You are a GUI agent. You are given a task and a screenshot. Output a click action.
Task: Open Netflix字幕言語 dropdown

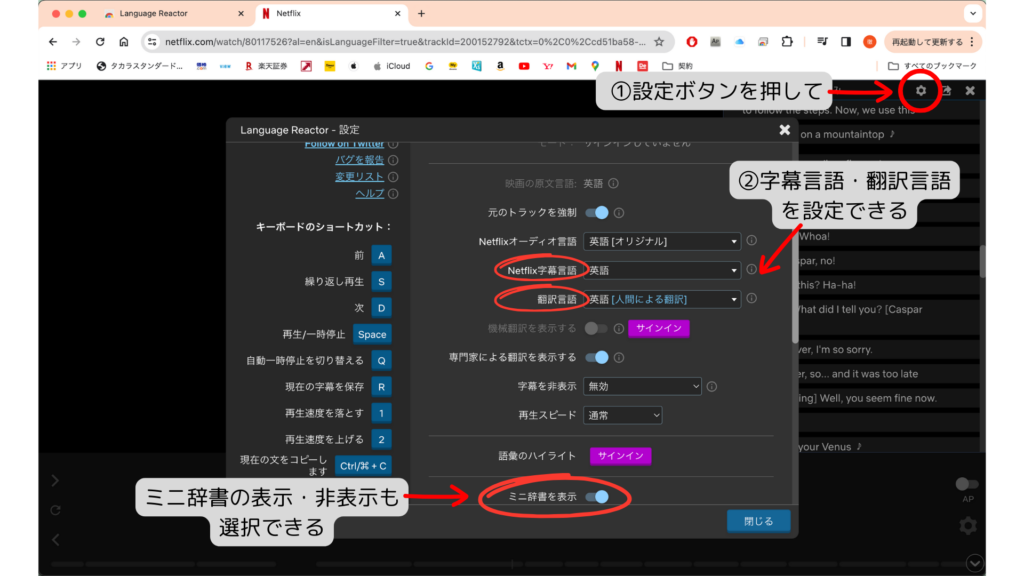point(662,270)
